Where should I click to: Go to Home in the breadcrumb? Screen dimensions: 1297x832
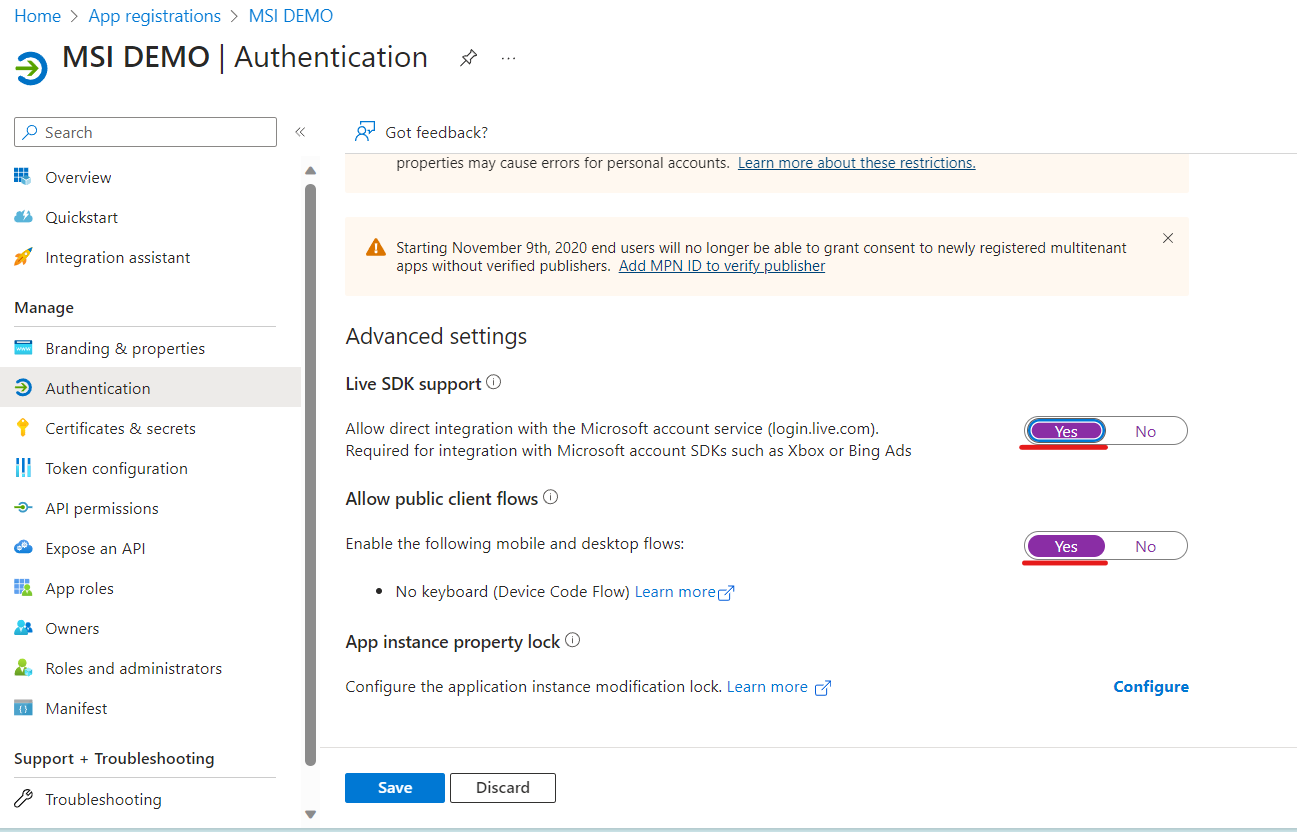tap(37, 16)
